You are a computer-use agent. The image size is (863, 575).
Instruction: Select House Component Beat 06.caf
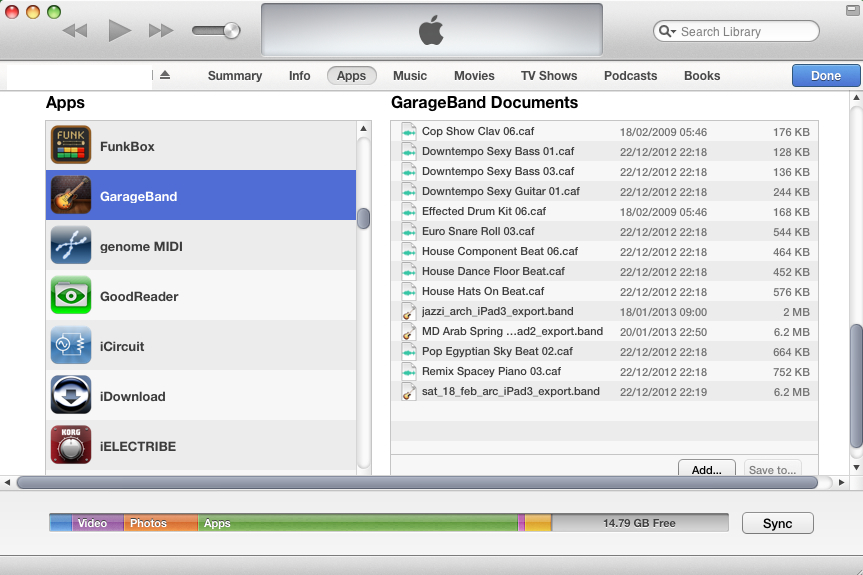pyautogui.click(x=604, y=251)
